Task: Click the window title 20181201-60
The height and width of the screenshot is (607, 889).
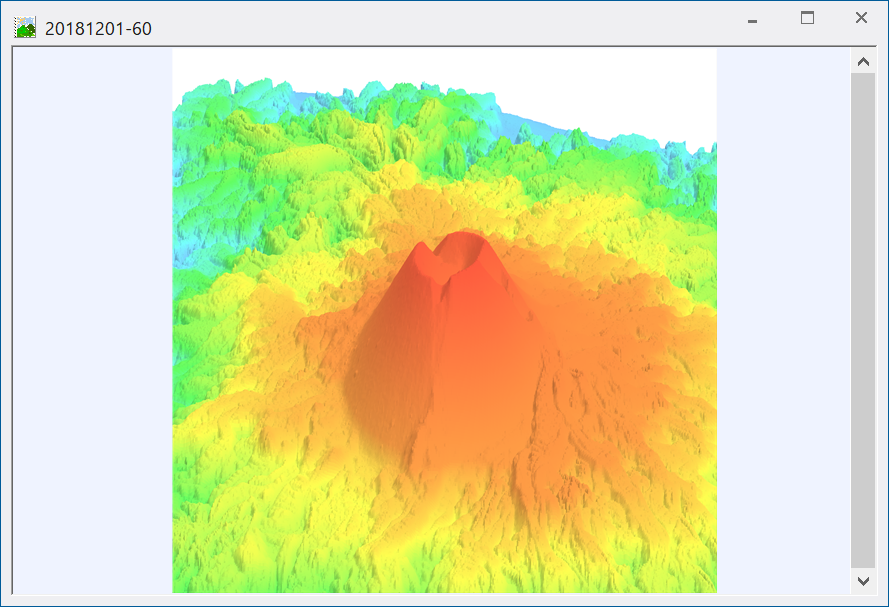Action: [98, 28]
